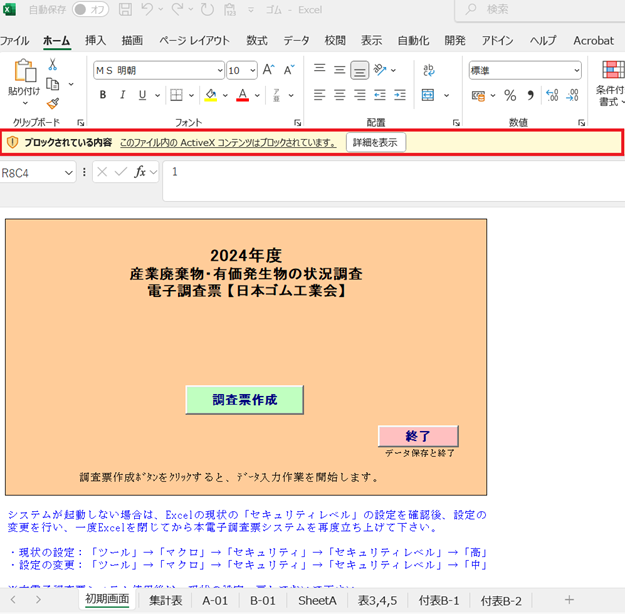Screen dimensions: 625x614
Task: Click the Increase Font Size icon
Action: tap(269, 70)
